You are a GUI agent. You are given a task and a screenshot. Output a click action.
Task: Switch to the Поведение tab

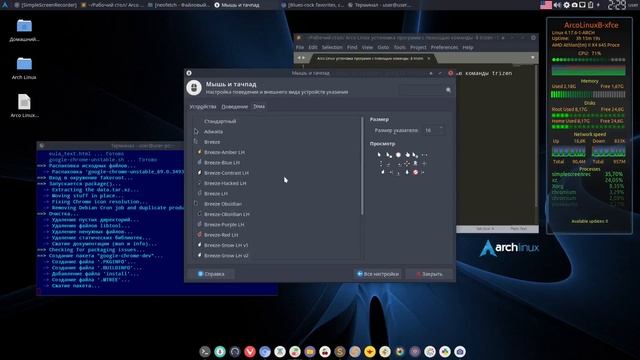(235, 107)
